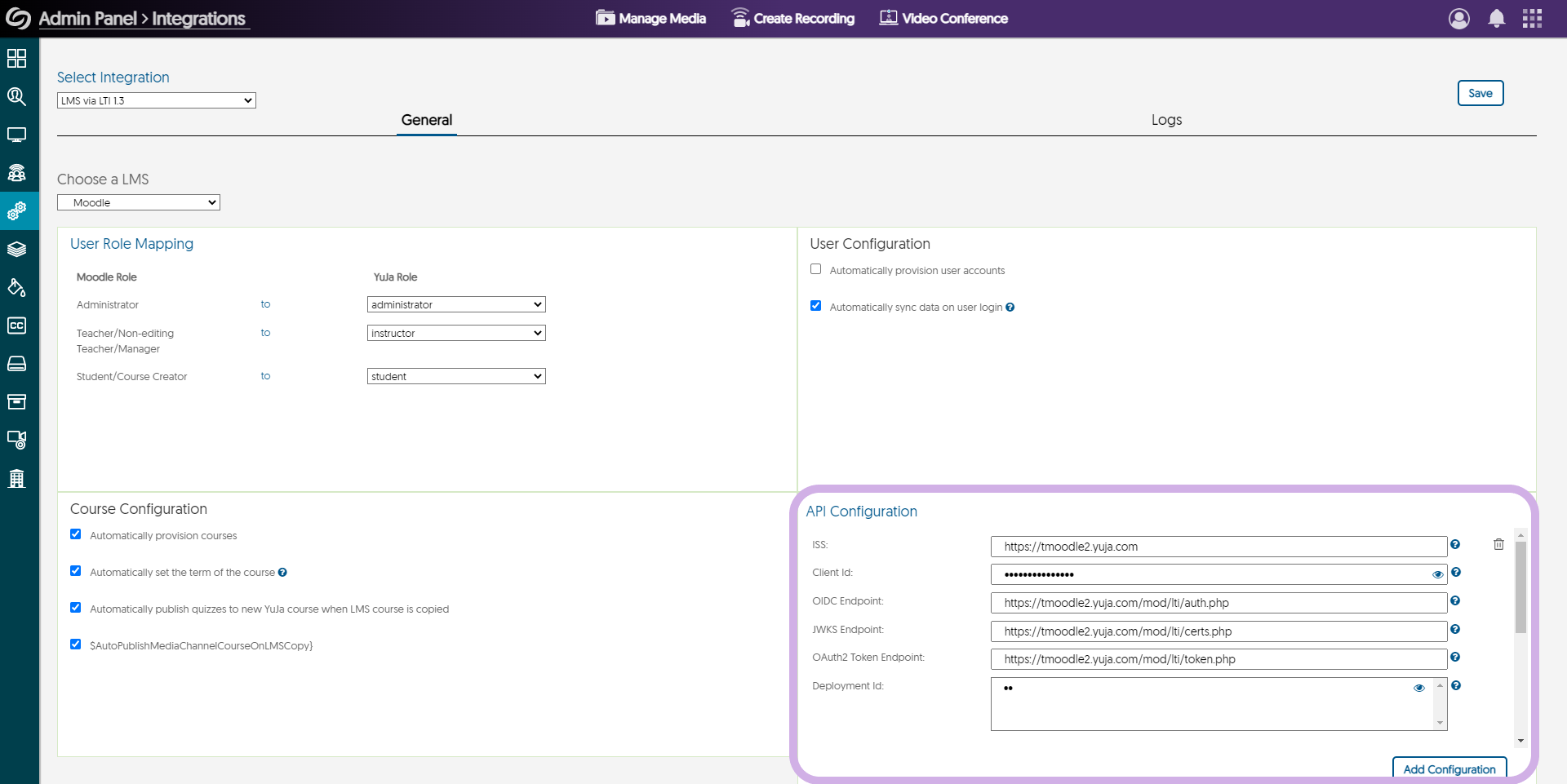Open the Select Integration dropdown
1567x784 pixels.
click(156, 100)
